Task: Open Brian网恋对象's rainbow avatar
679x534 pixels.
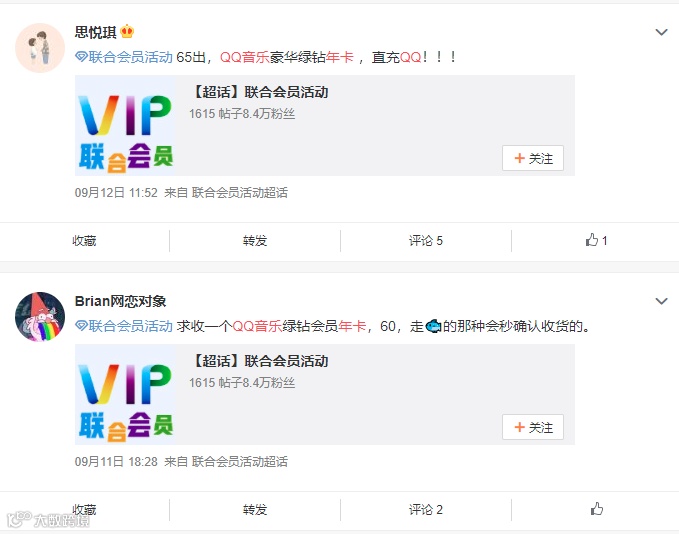Action: pos(40,317)
